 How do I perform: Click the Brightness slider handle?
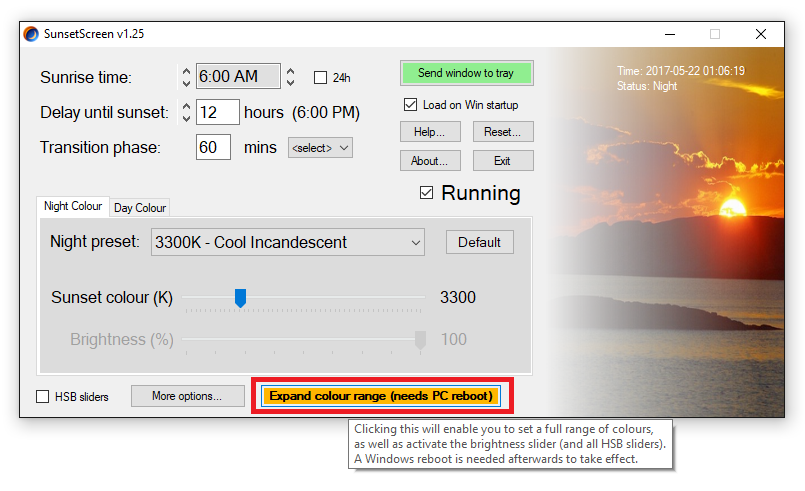420,340
